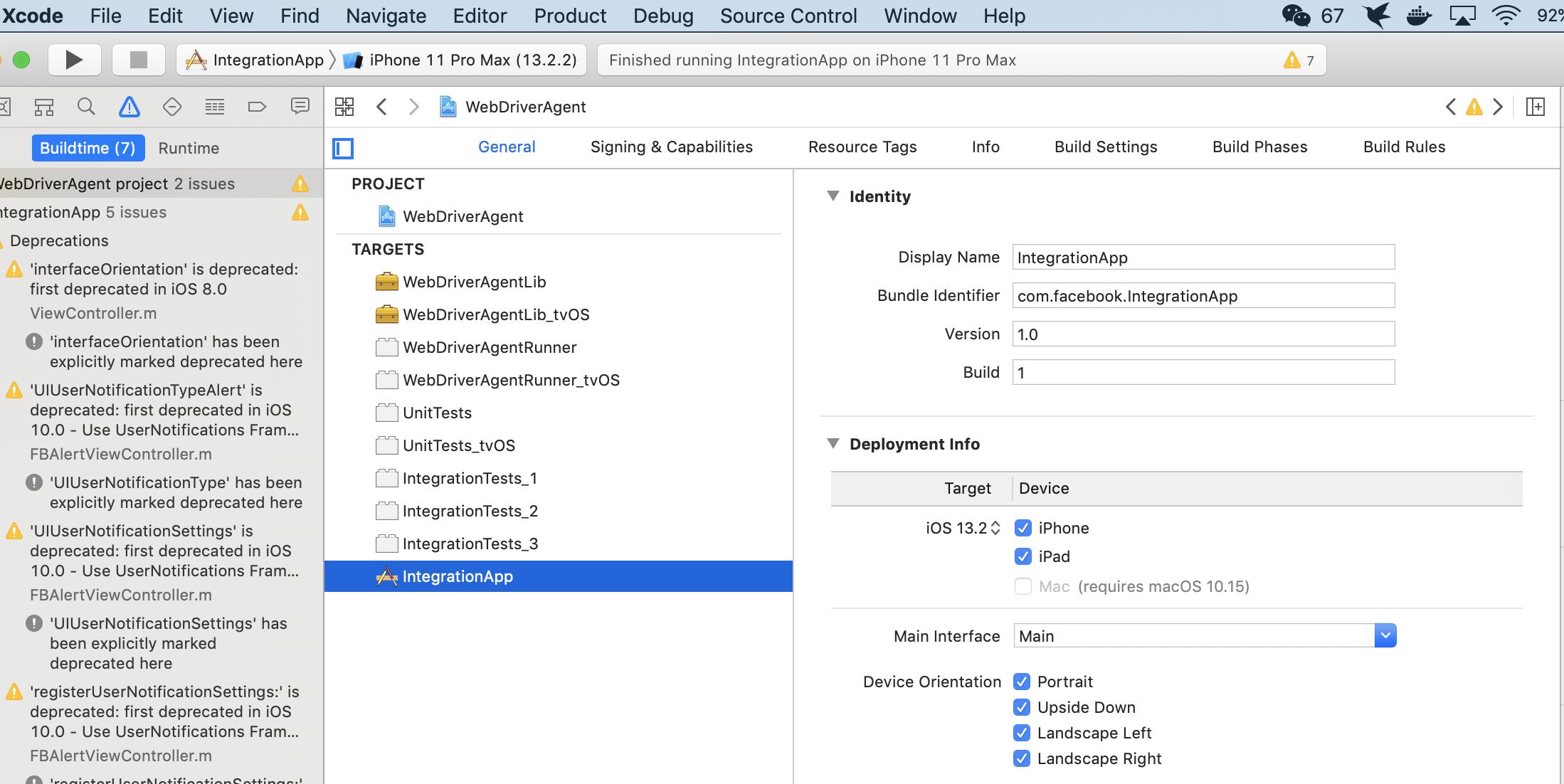Open the iOS 13.2 deployment target popup

[963, 528]
